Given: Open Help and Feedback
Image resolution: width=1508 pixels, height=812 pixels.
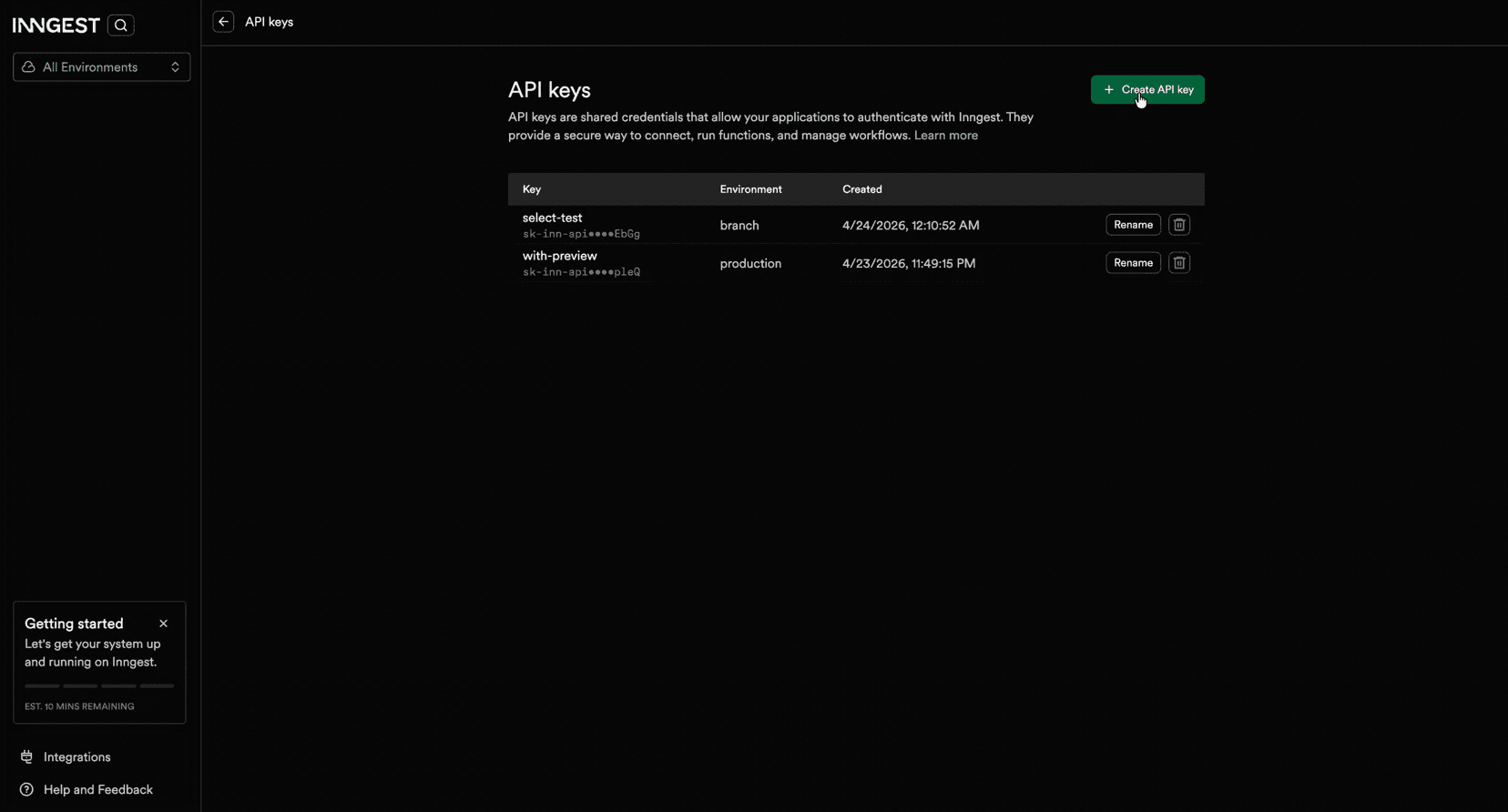Looking at the screenshot, I should pyautogui.click(x=87, y=790).
